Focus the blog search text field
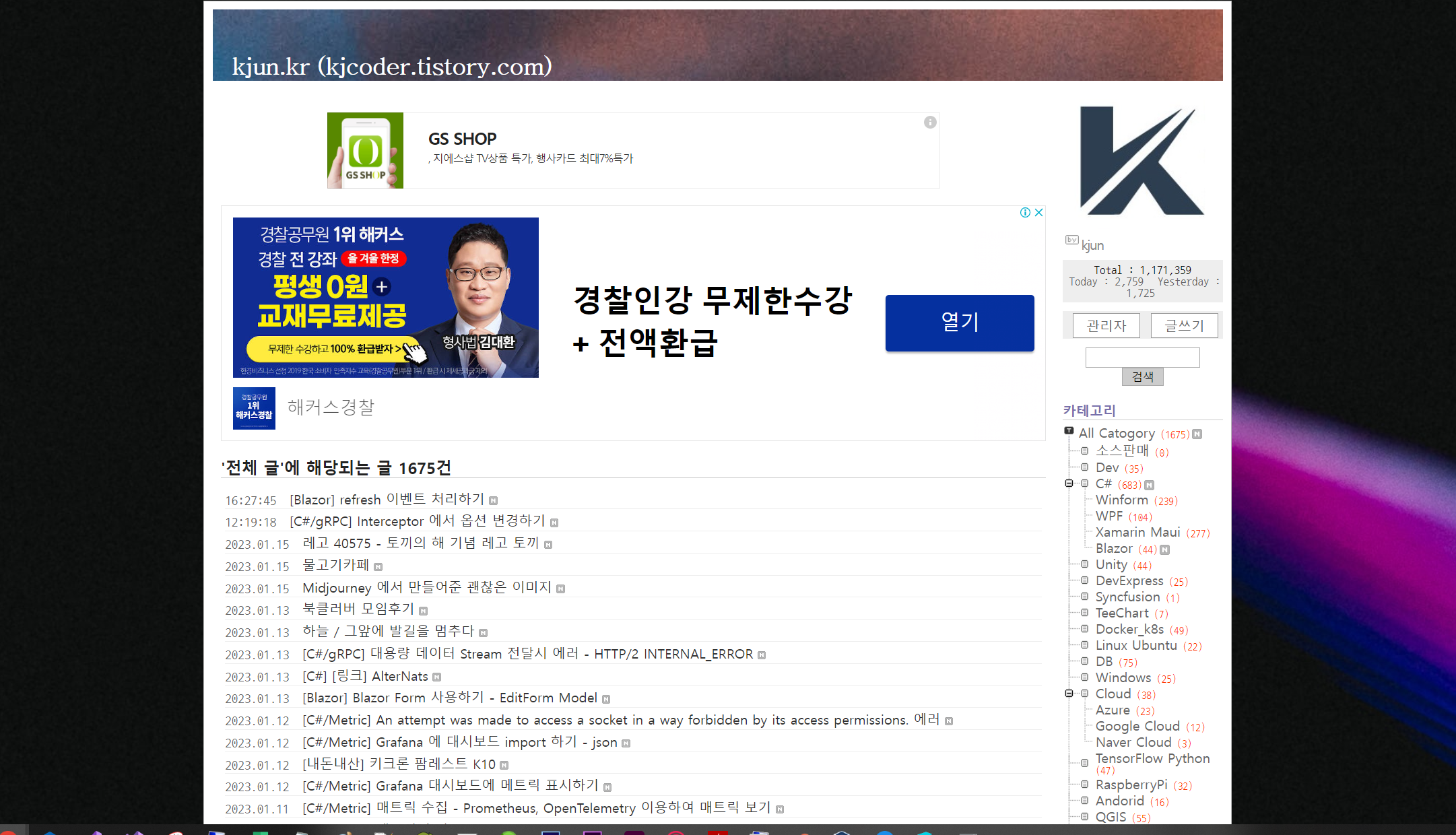Viewport: 1456px width, 835px height. pos(1142,357)
